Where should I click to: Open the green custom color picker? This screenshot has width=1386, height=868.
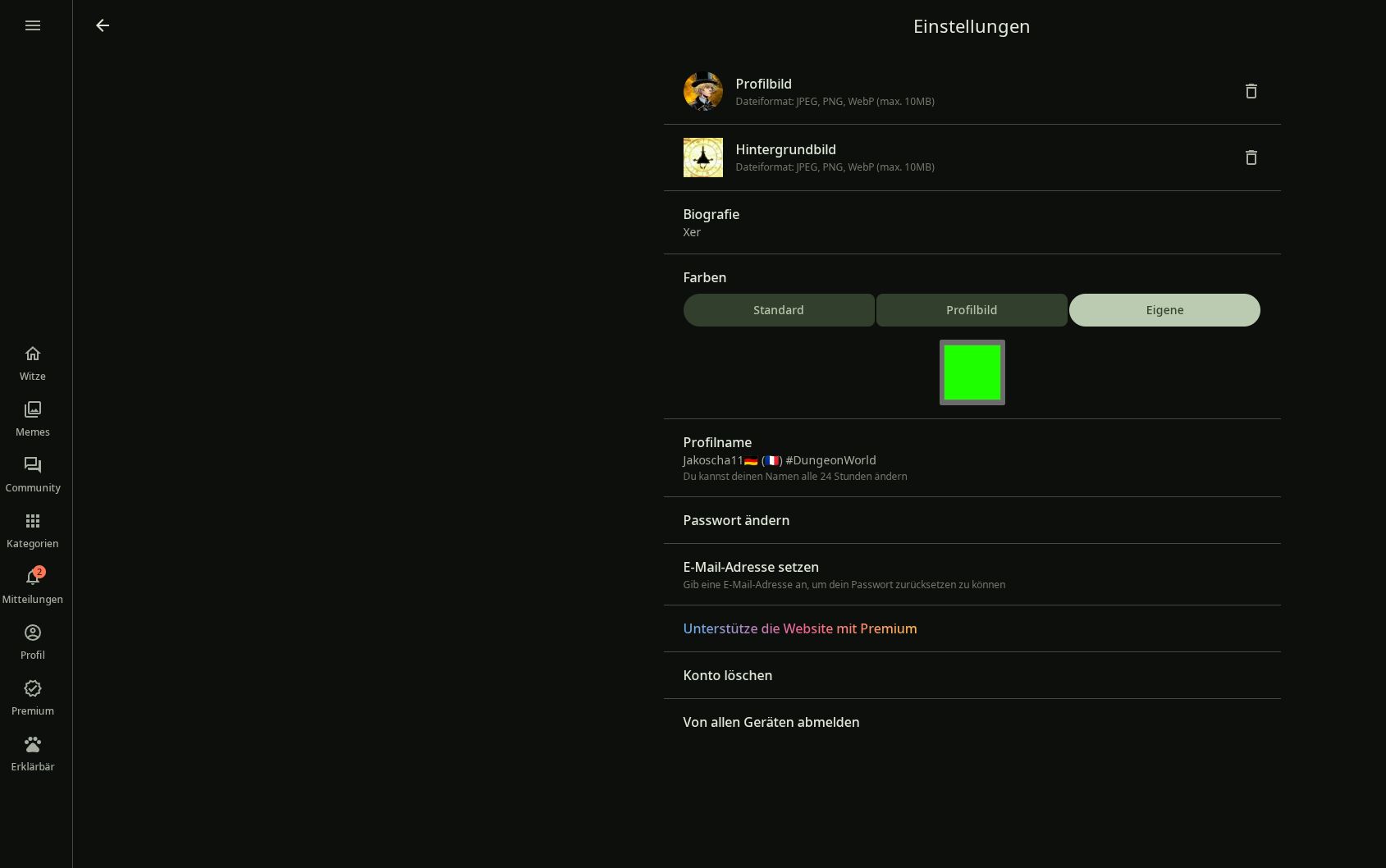click(972, 372)
